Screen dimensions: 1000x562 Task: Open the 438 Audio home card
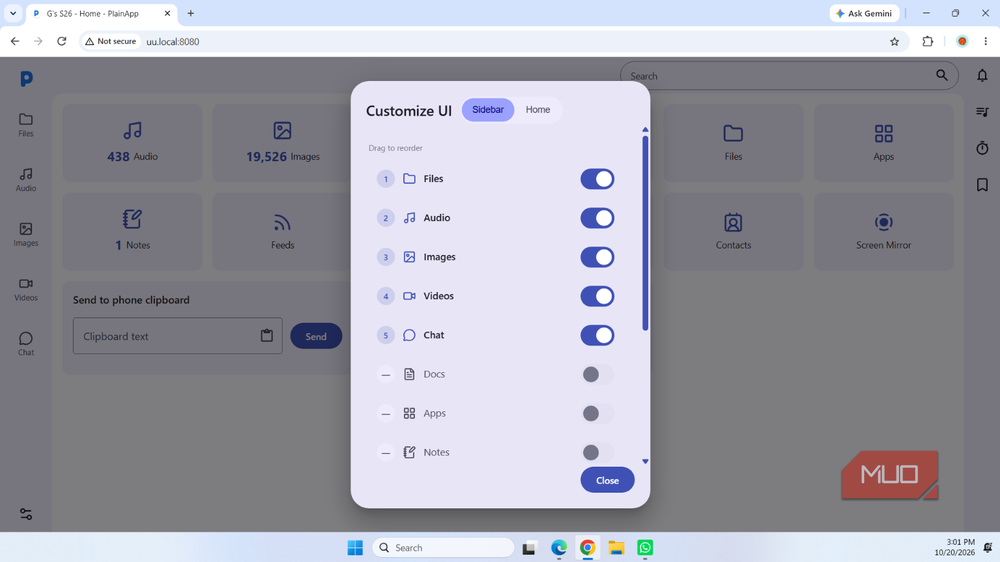click(x=132, y=143)
